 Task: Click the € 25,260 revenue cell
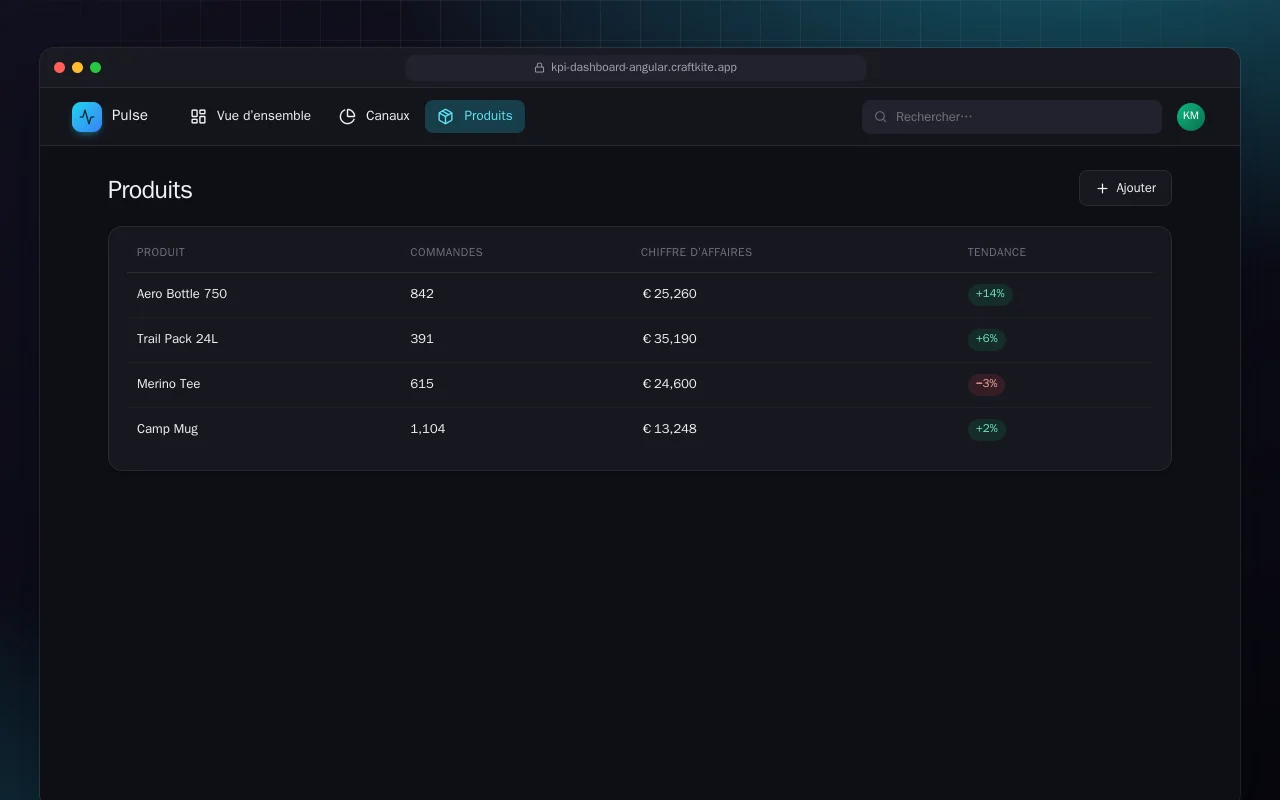pos(669,294)
